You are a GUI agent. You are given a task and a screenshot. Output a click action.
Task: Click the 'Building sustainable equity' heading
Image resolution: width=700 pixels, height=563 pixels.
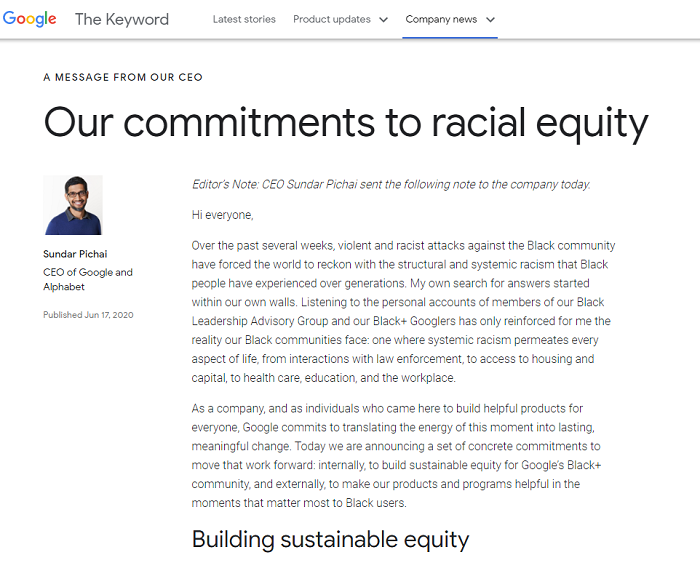coord(330,540)
